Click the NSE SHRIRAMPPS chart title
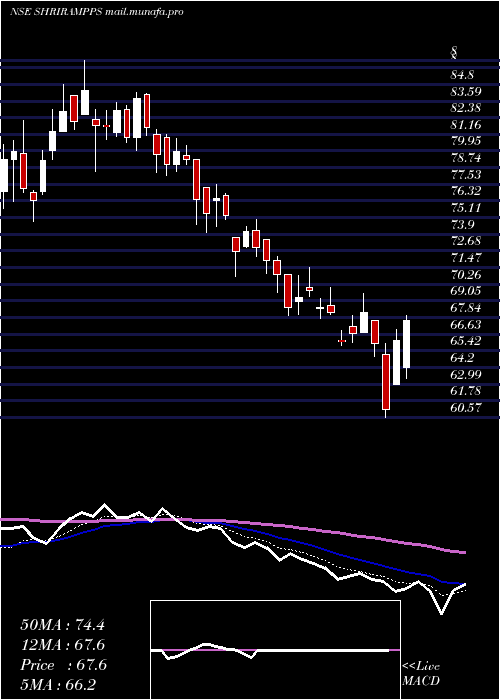This screenshot has width=500, height=700. 96,12
